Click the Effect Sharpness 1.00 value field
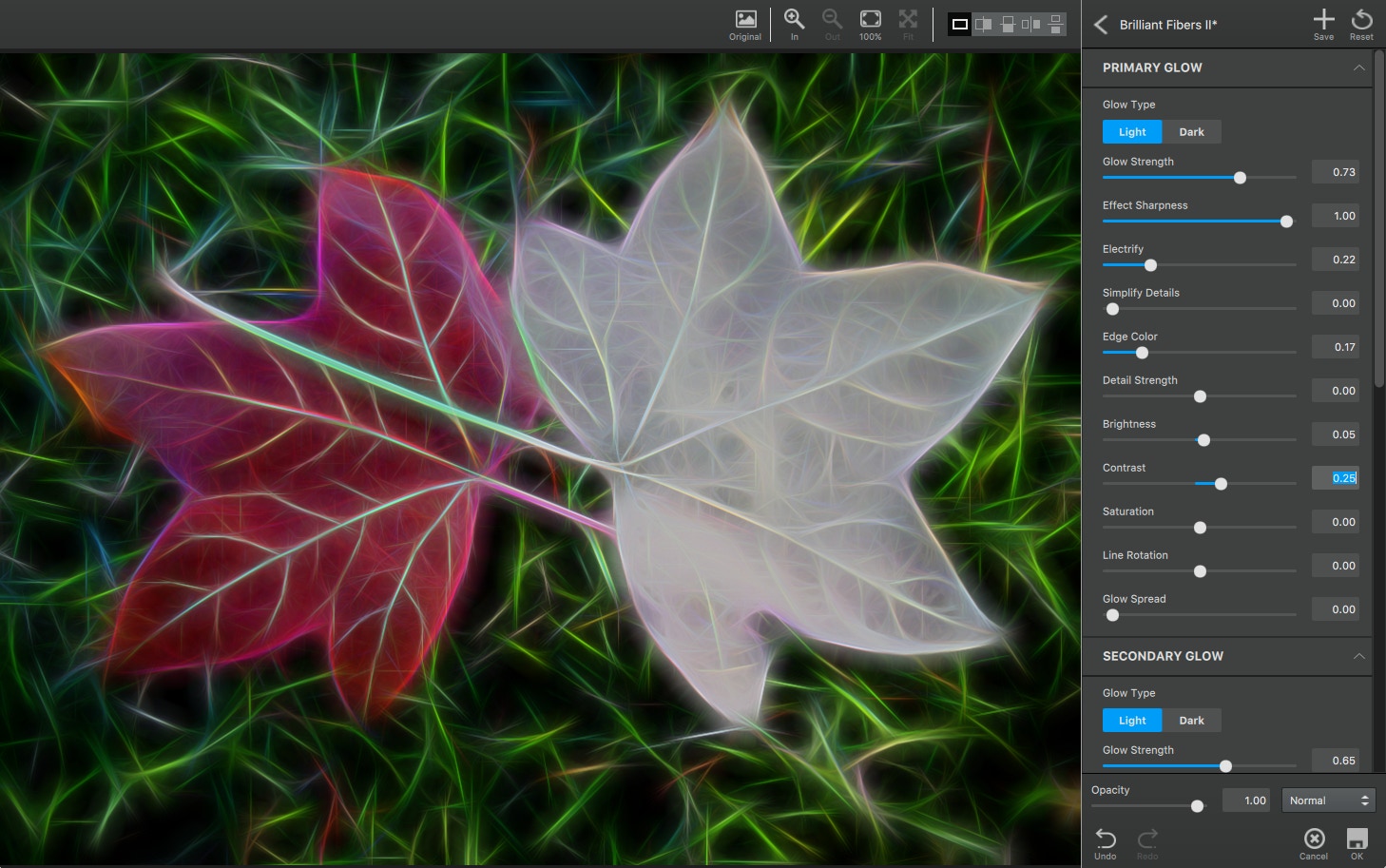Image resolution: width=1386 pixels, height=868 pixels. pos(1336,216)
